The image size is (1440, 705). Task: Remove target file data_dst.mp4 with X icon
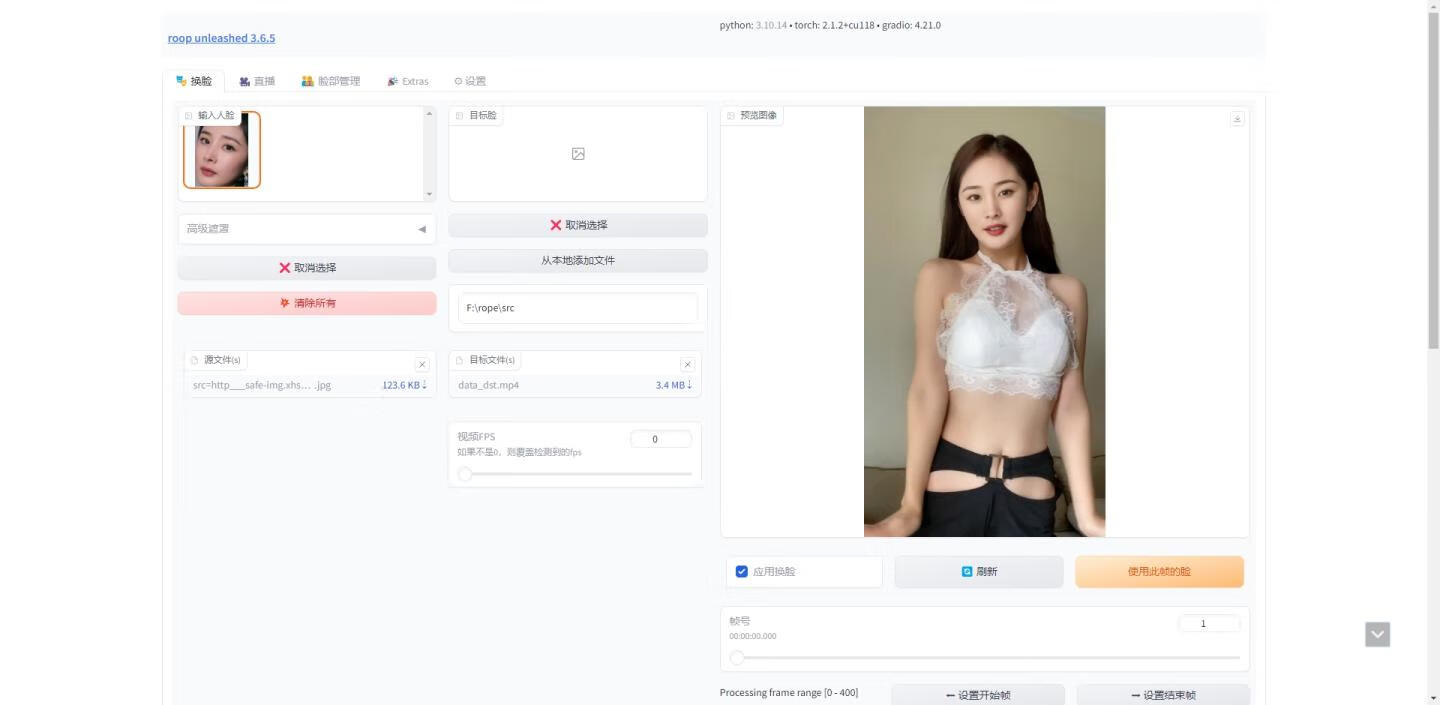coord(687,365)
